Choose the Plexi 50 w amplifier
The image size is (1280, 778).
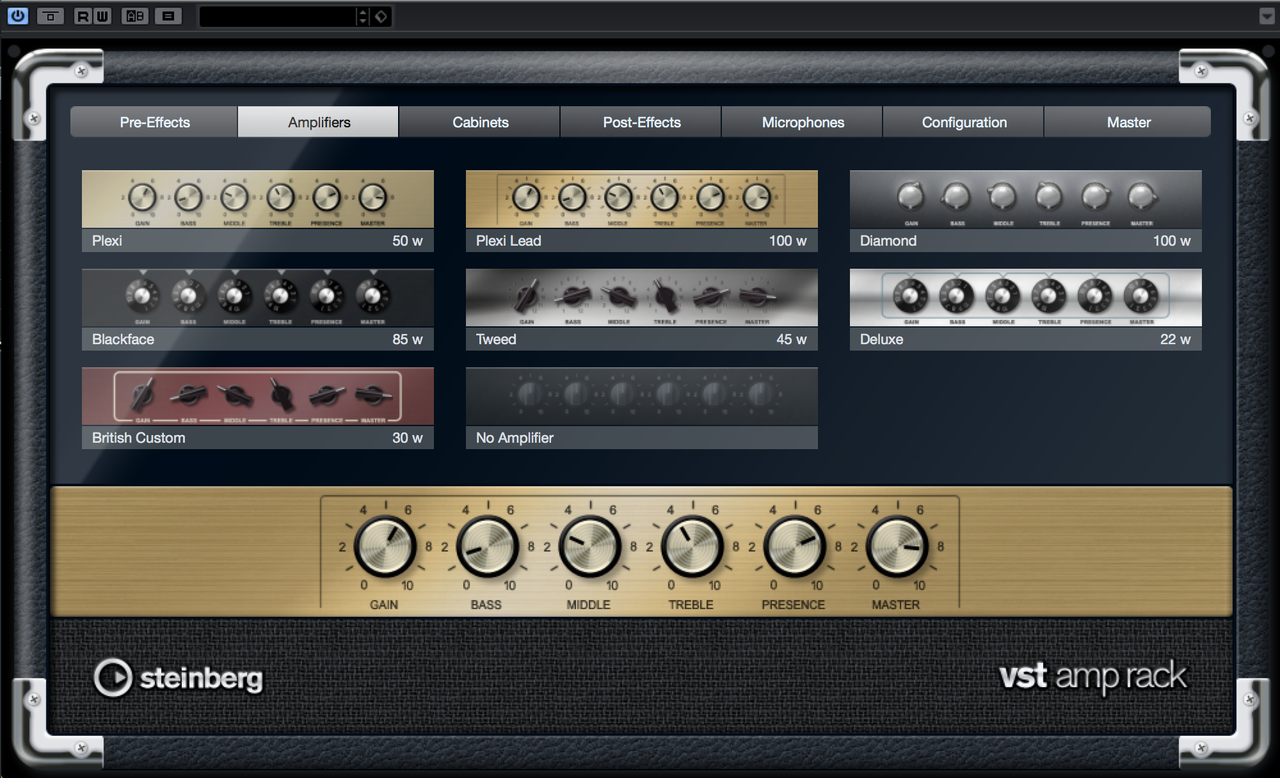(x=258, y=211)
